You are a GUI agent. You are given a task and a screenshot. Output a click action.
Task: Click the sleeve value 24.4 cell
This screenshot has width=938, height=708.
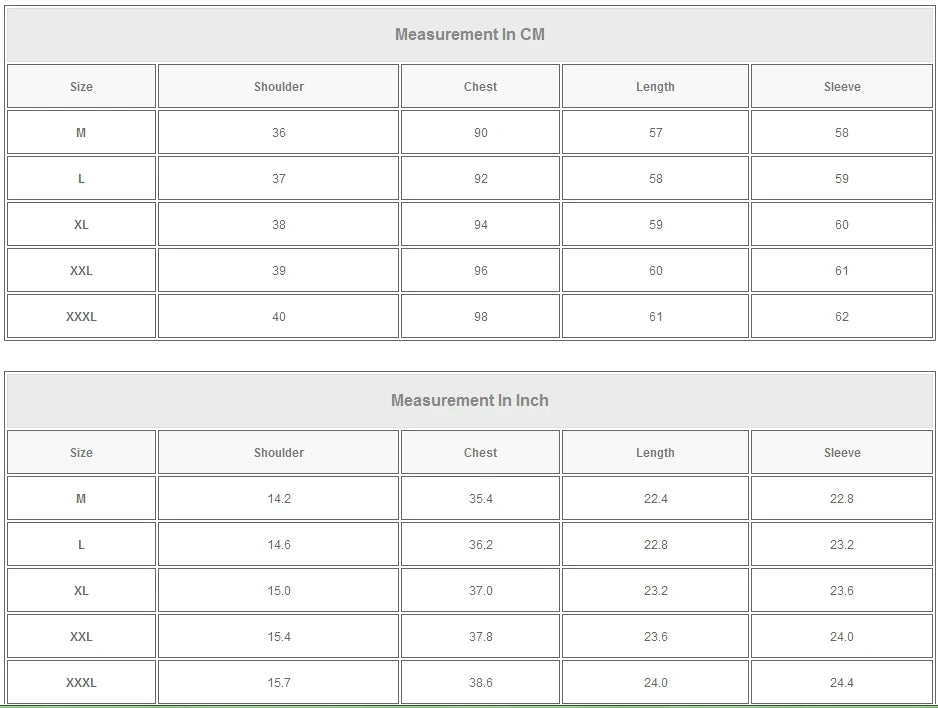[842, 683]
